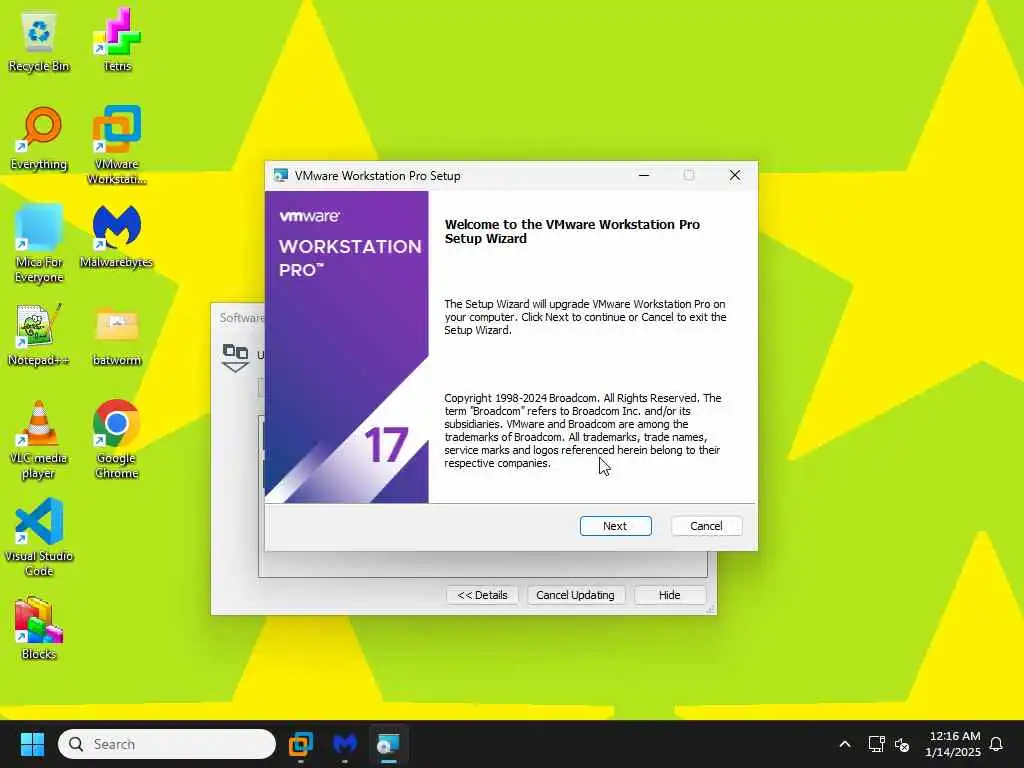Select the VMware Workstation desktop shortcut
Screen dimensions: 1024x768
point(117,145)
